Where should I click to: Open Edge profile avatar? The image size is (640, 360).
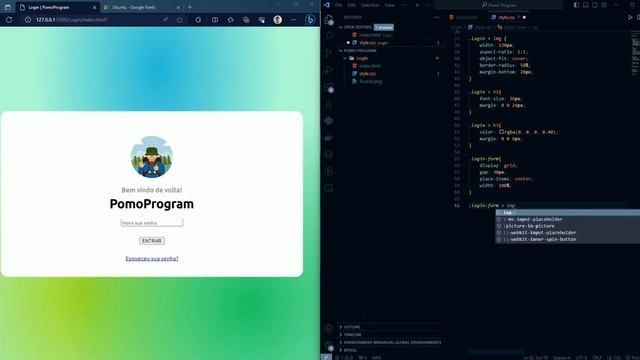click(x=278, y=20)
